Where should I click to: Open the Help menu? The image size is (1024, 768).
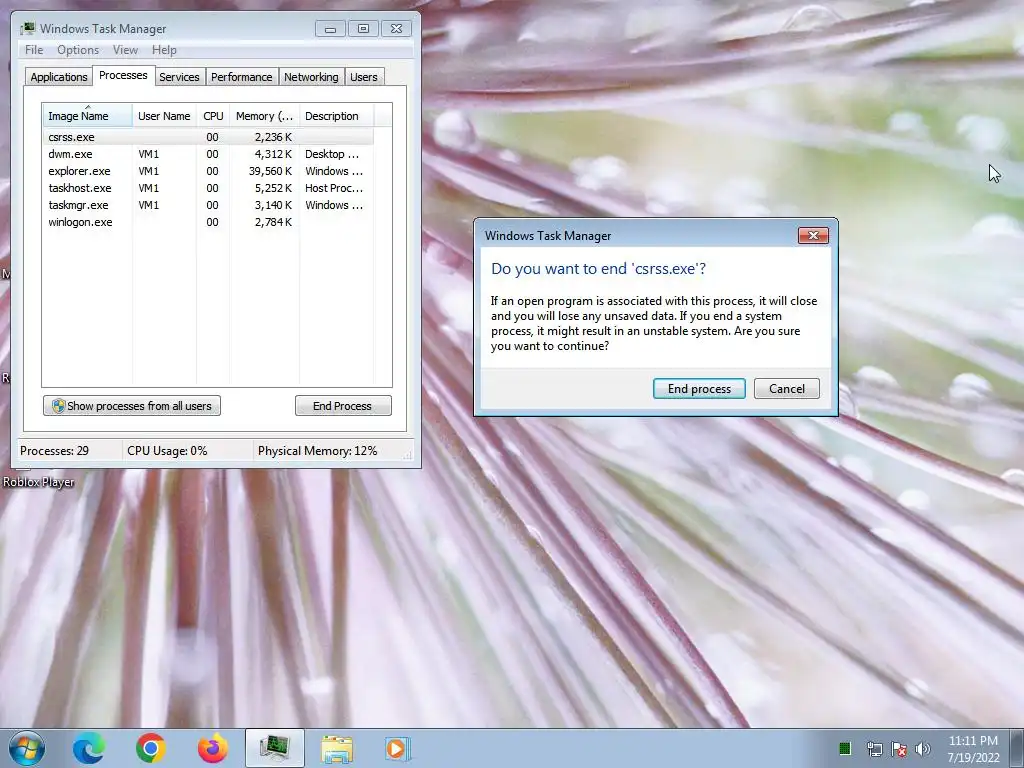pyautogui.click(x=164, y=50)
